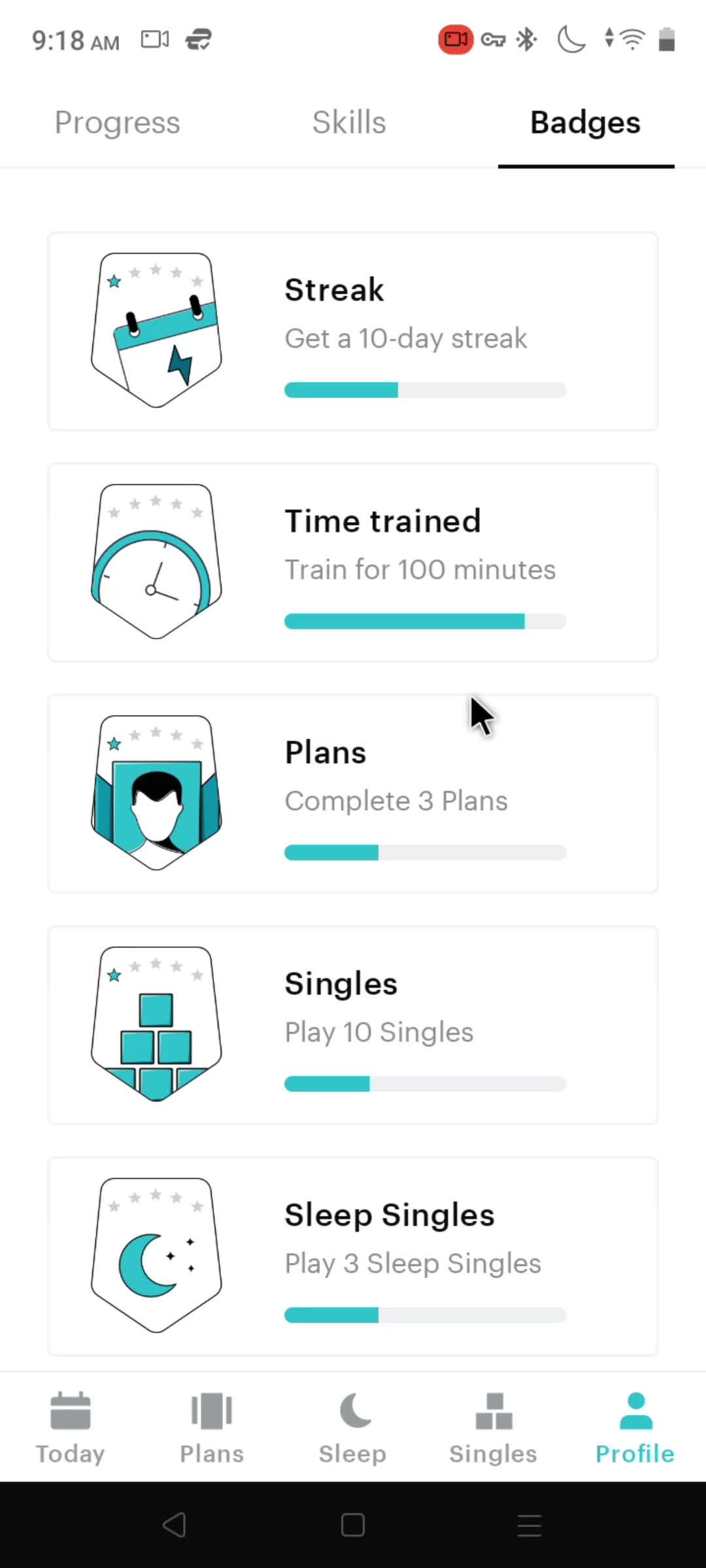Open the 'Complete 3 Plans' badge card

click(353, 794)
